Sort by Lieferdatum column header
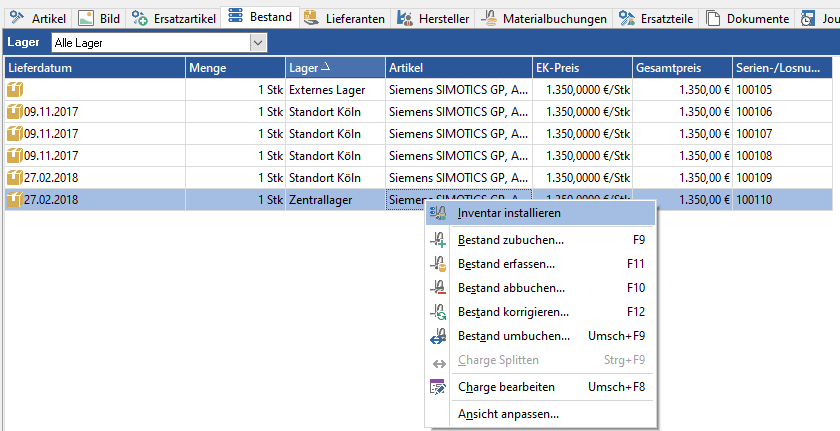840x431 pixels. click(x=95, y=68)
